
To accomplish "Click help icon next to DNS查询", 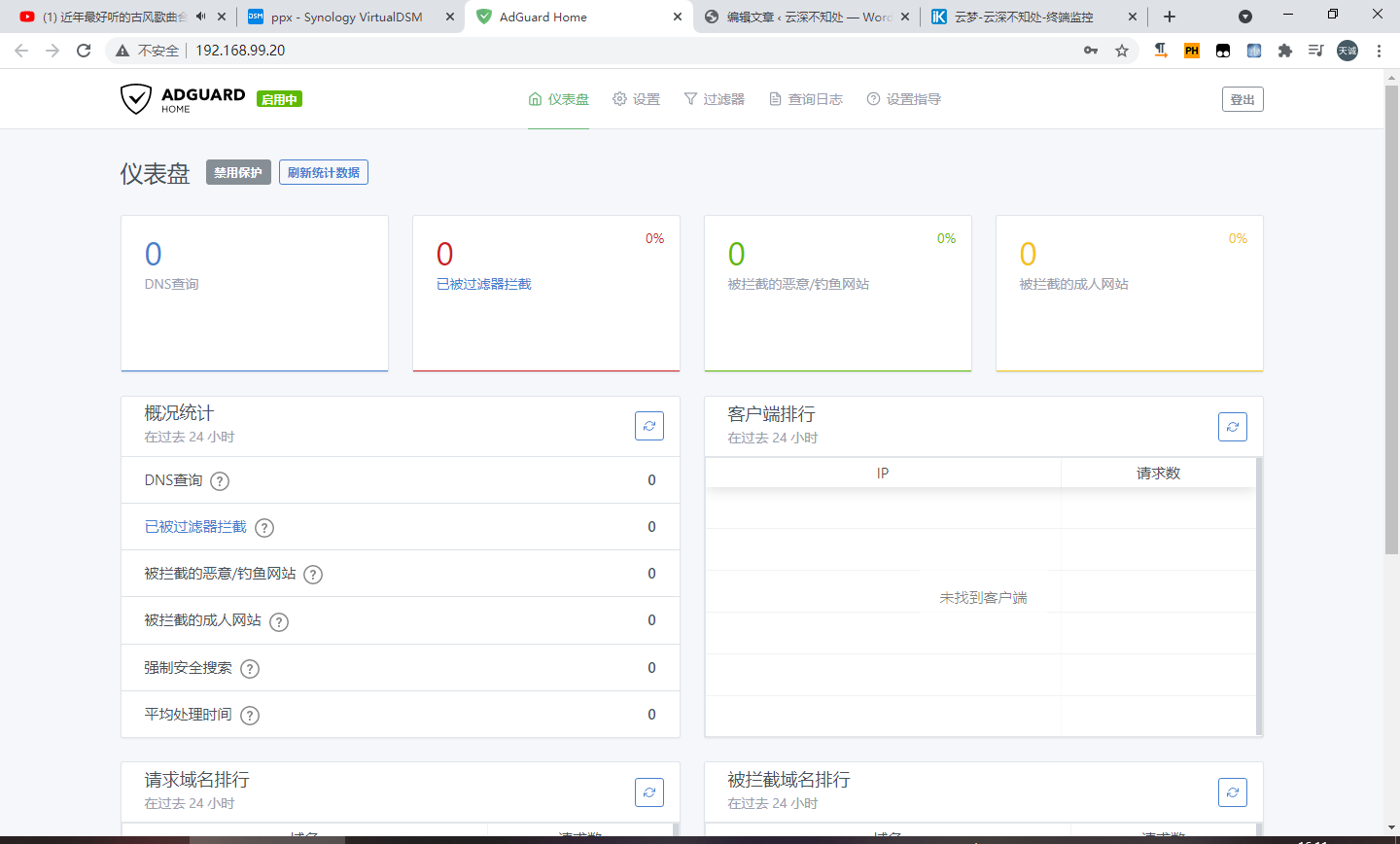I will 220,481.
